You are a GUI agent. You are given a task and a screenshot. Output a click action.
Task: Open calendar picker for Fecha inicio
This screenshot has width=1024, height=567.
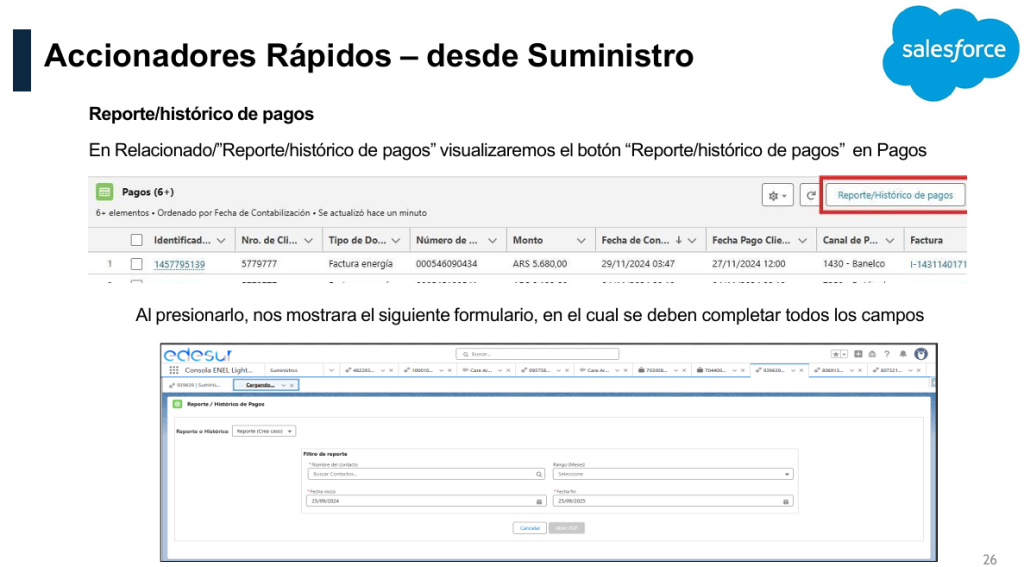tap(540, 501)
